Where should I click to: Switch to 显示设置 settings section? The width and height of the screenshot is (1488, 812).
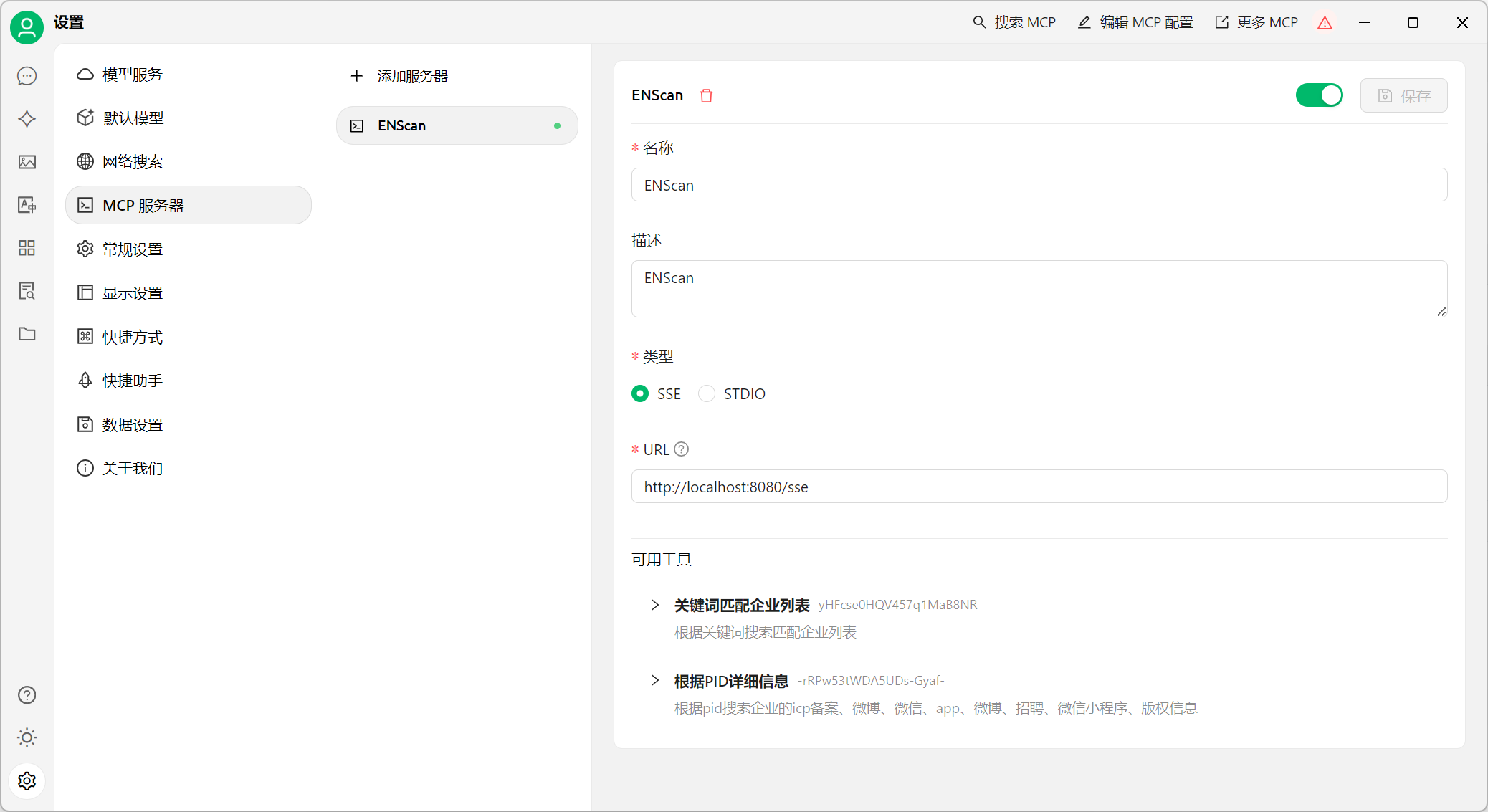tap(133, 292)
